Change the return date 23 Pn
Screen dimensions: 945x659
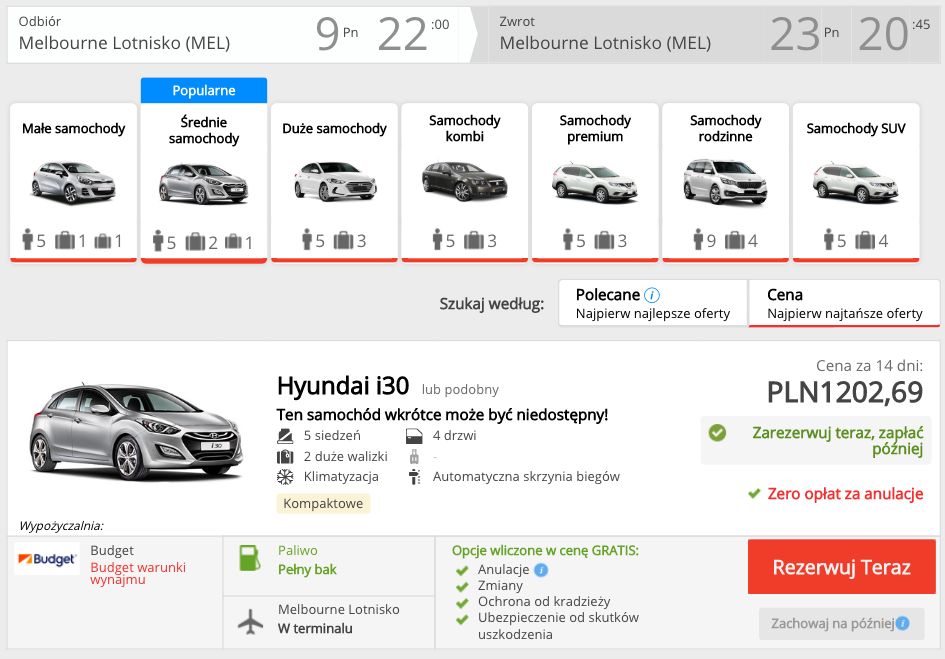(x=804, y=34)
